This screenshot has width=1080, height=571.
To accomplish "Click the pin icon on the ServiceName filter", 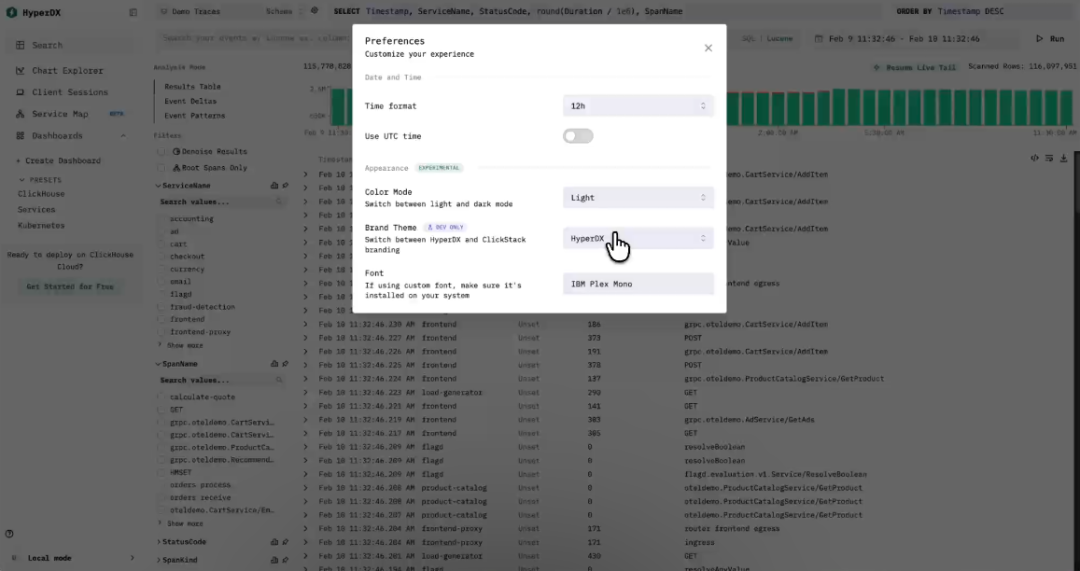I will pos(285,185).
